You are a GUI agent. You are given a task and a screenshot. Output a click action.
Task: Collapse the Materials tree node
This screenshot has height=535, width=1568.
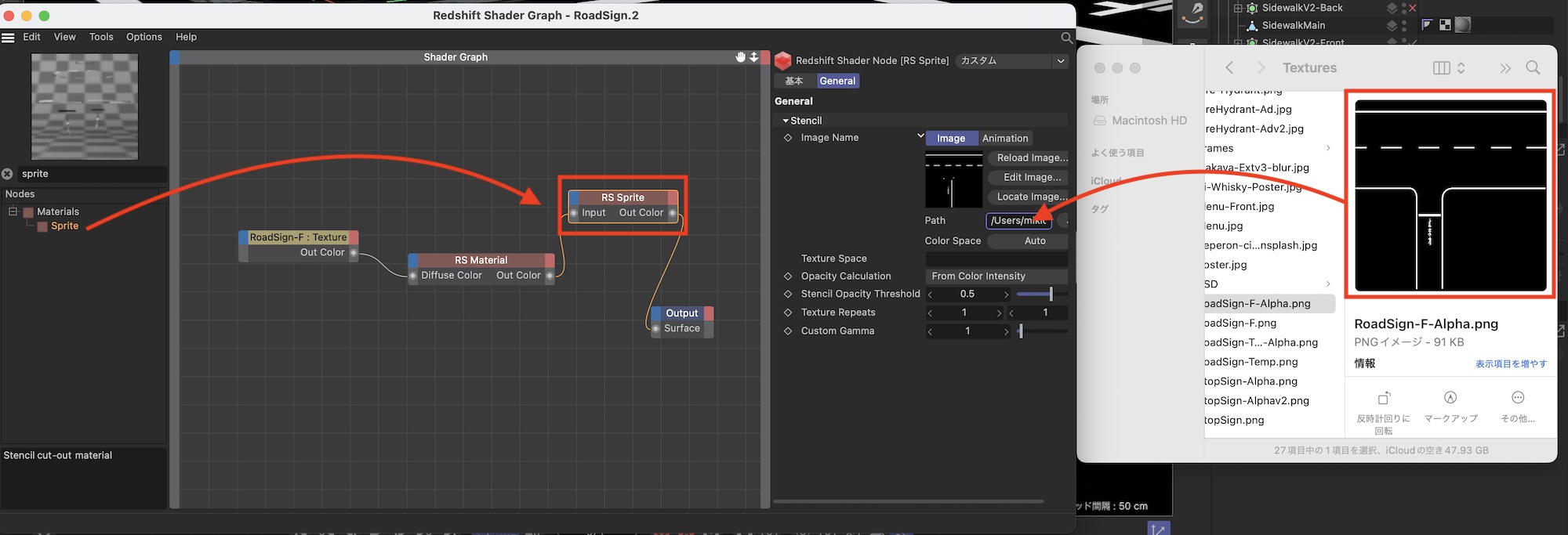(13, 211)
